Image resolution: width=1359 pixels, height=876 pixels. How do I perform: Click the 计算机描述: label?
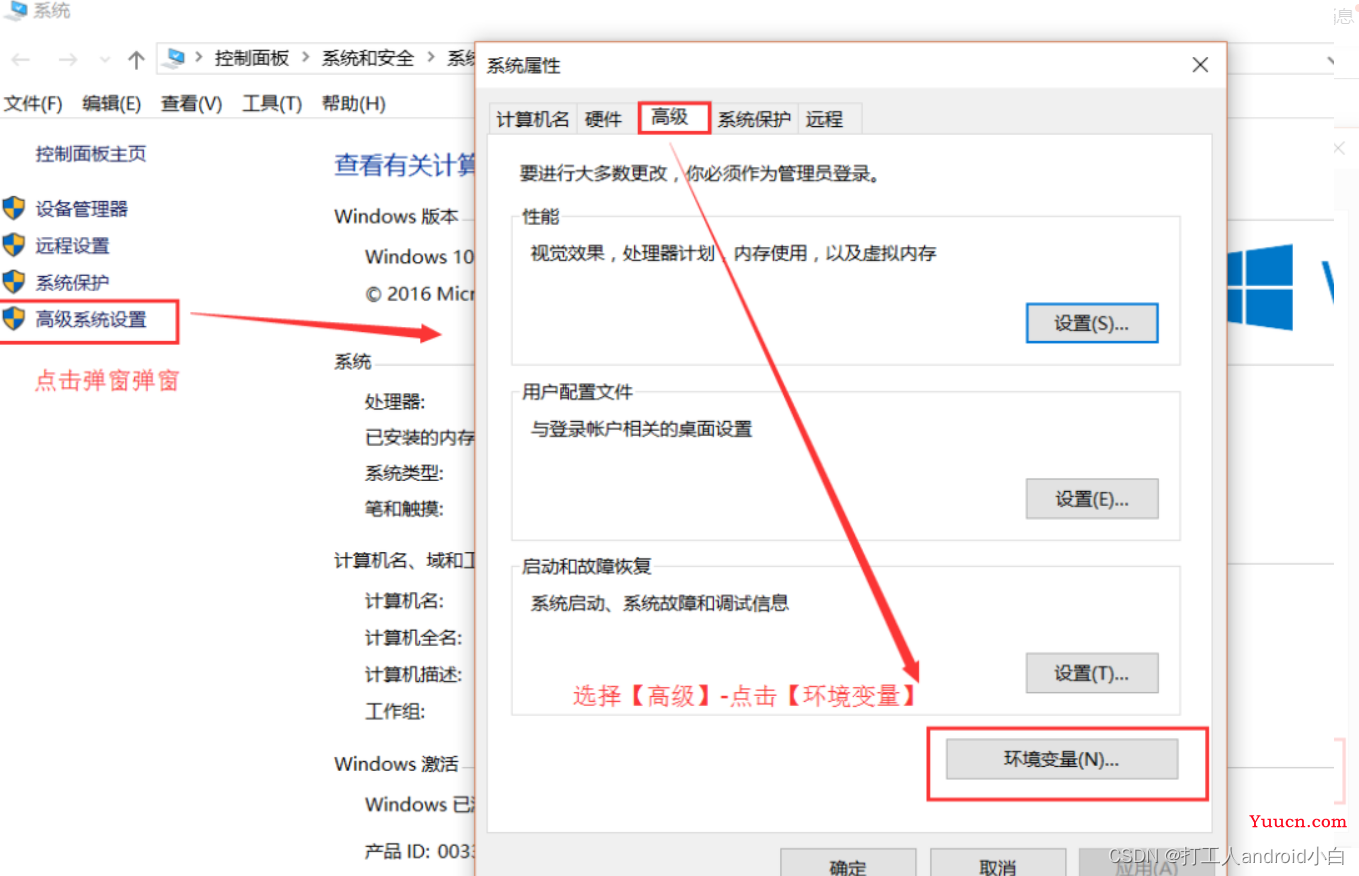click(x=413, y=675)
